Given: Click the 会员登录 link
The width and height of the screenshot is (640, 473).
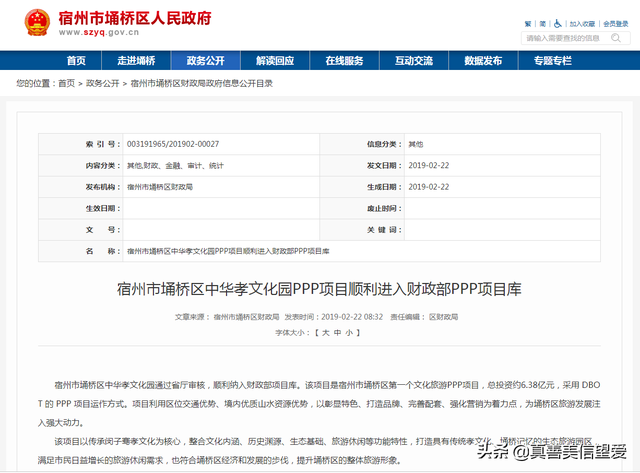Looking at the screenshot, I should [x=616, y=24].
